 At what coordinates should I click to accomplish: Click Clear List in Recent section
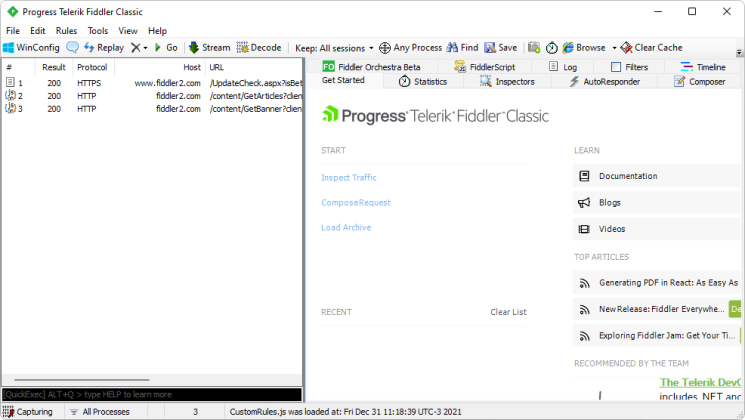pos(508,312)
